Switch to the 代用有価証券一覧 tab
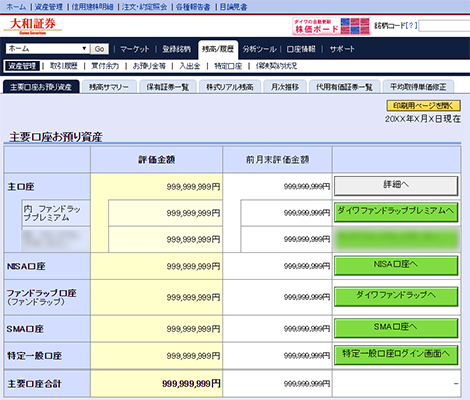Image resolution: width=470 pixels, height=400 pixels. pyautogui.click(x=344, y=87)
